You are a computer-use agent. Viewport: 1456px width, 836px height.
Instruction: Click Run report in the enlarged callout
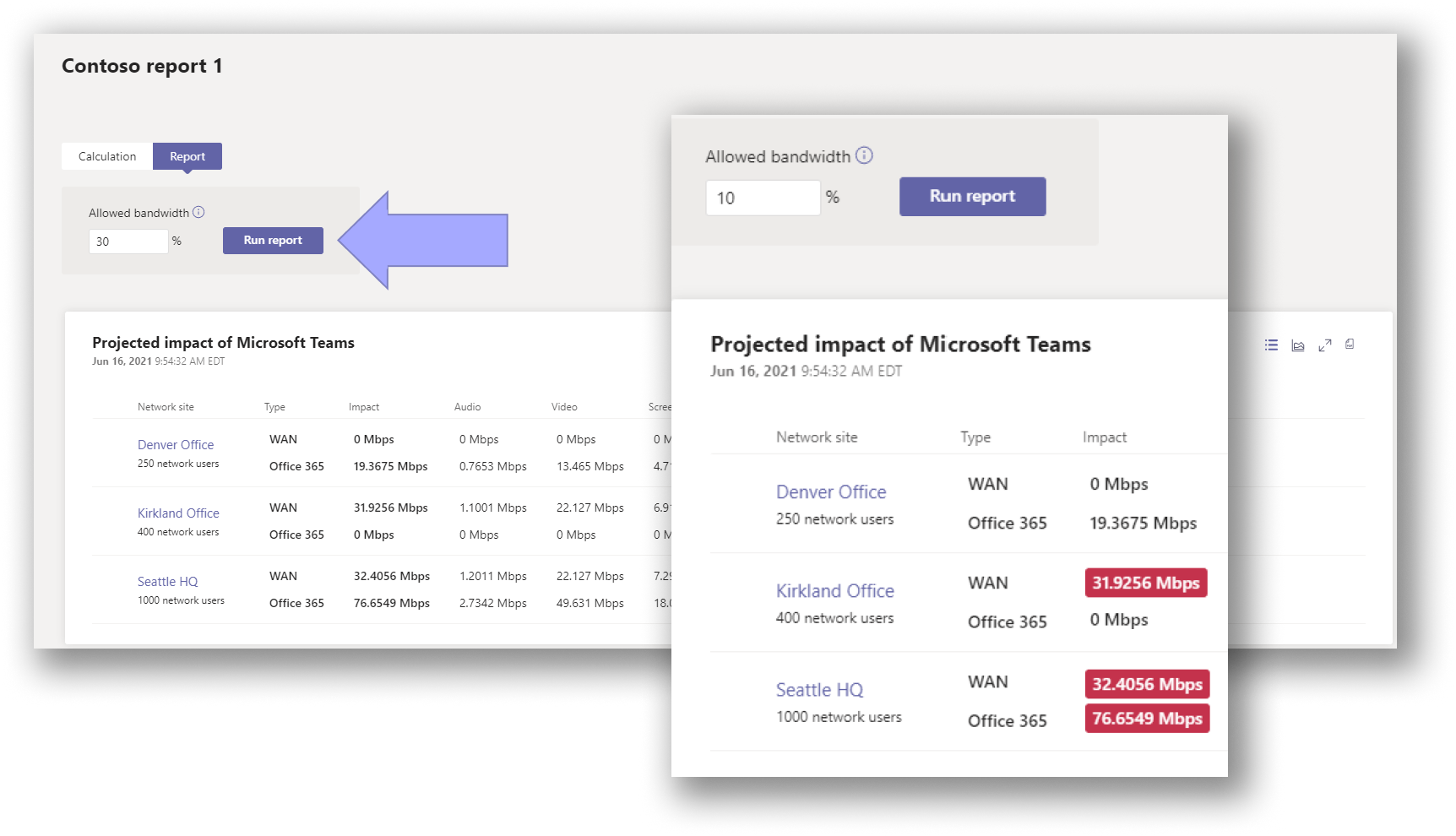tap(973, 196)
